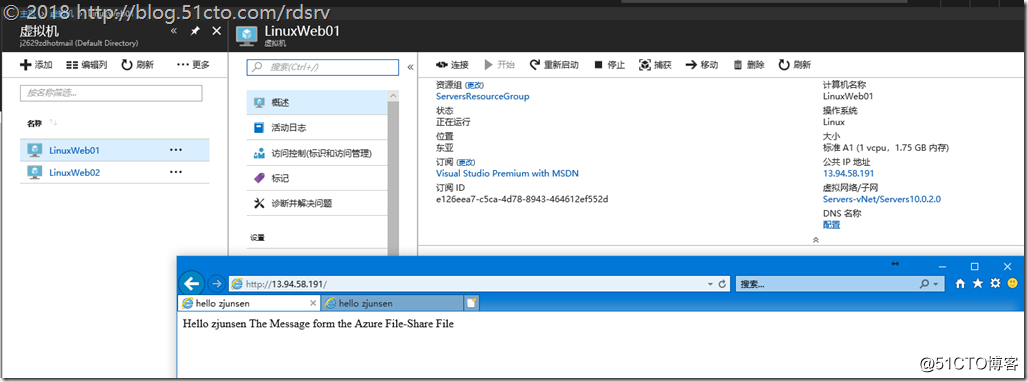Click 删除 (Delete) in VM toolbar

coord(749,65)
